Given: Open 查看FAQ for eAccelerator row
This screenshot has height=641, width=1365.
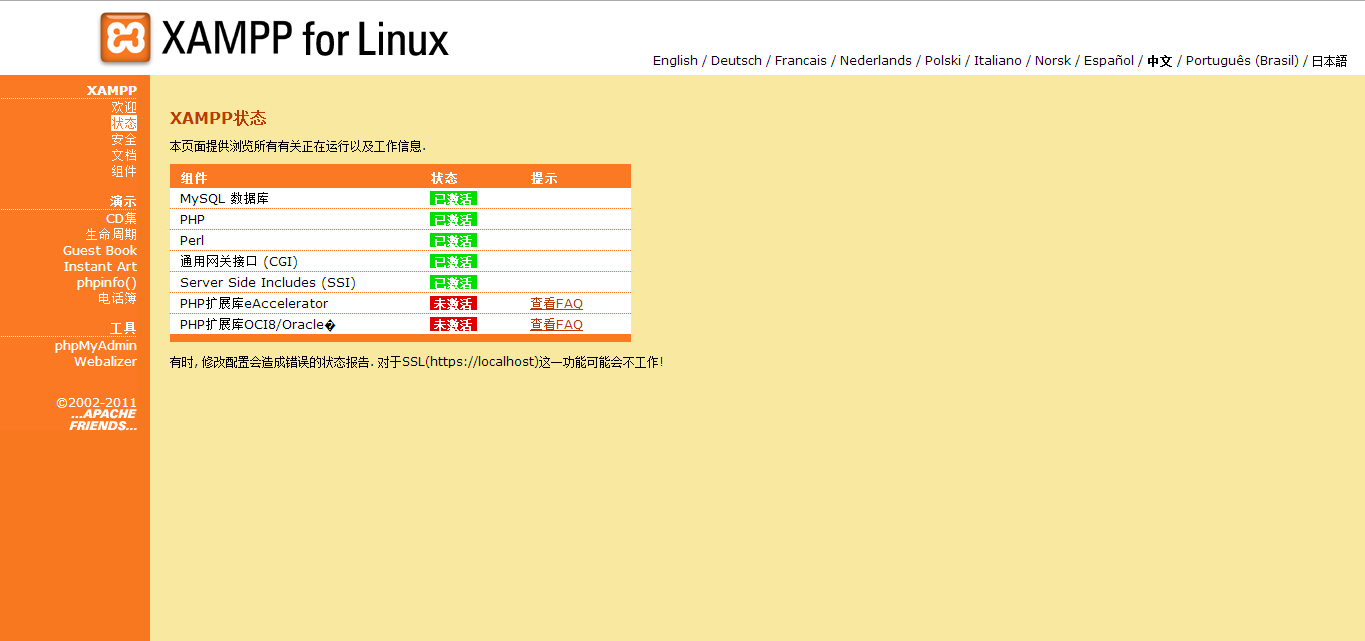Looking at the screenshot, I should tap(556, 303).
